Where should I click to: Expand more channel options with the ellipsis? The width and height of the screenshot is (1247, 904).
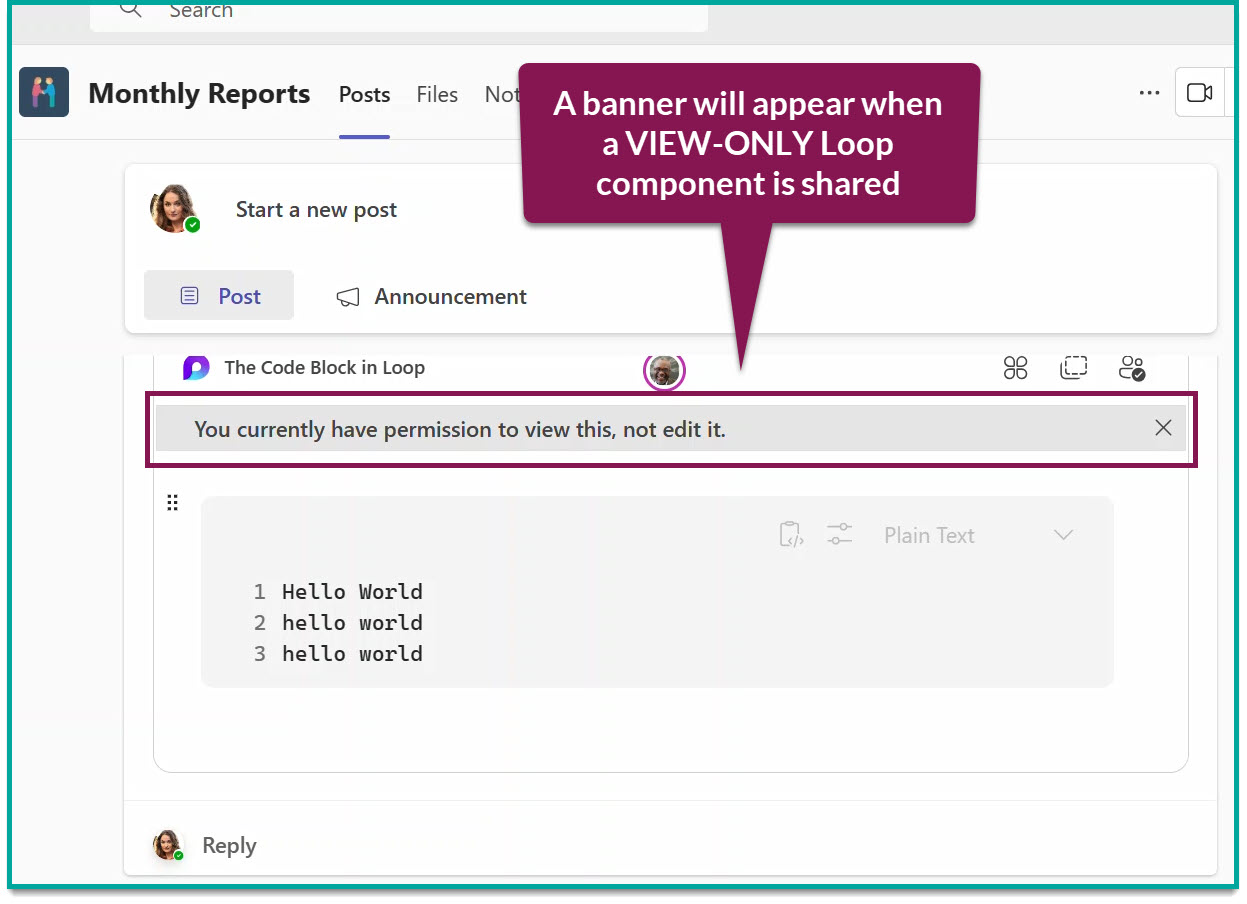[x=1148, y=92]
